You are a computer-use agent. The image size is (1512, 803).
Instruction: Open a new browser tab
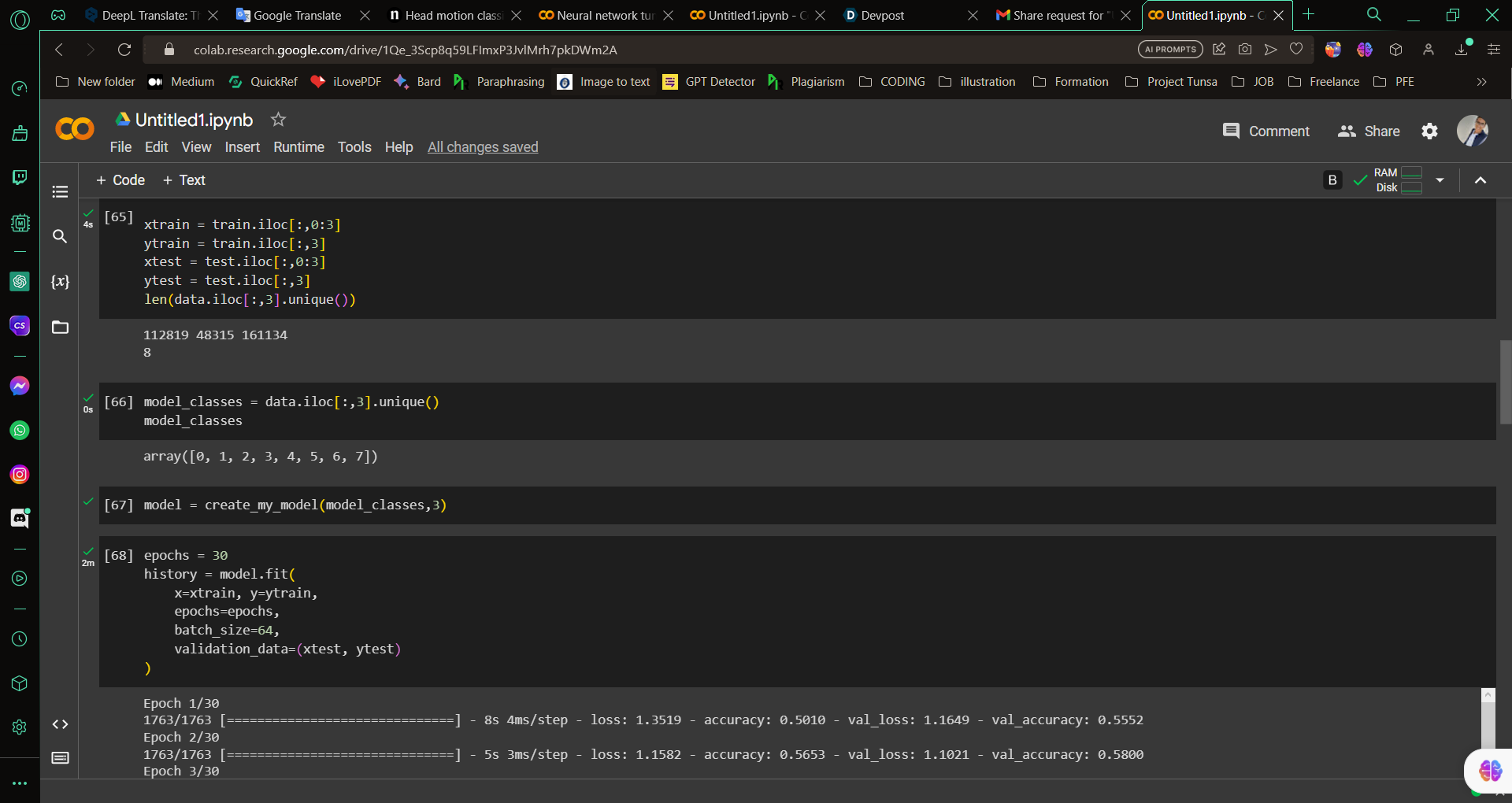(x=1308, y=15)
